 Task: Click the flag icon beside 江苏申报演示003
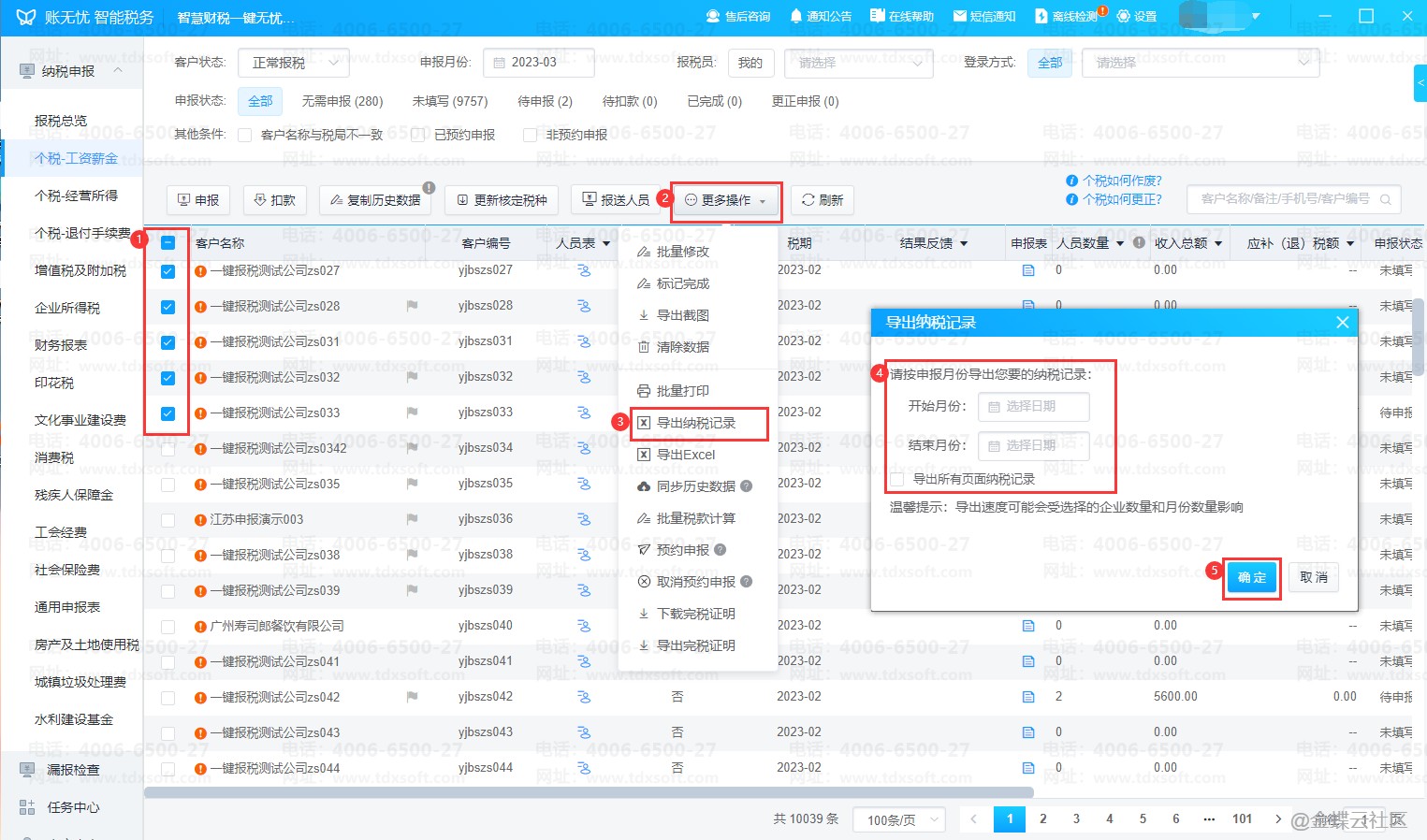pyautogui.click(x=412, y=519)
